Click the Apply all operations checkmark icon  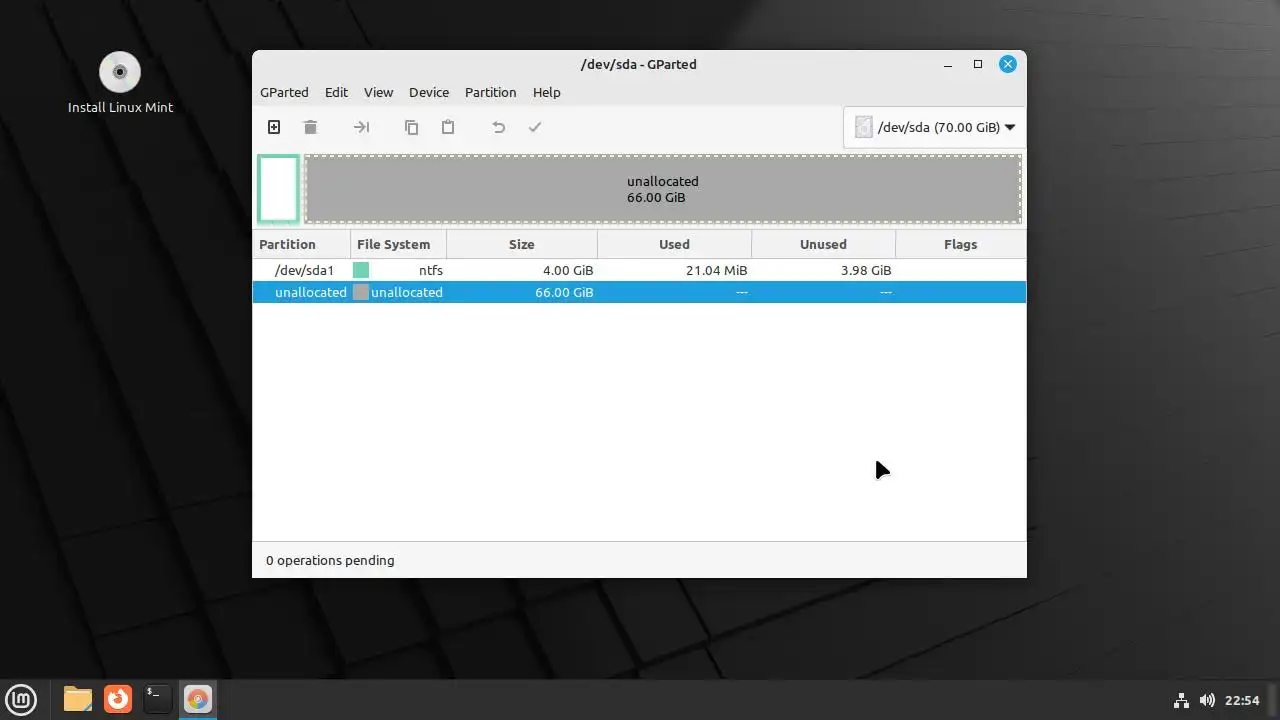[535, 127]
